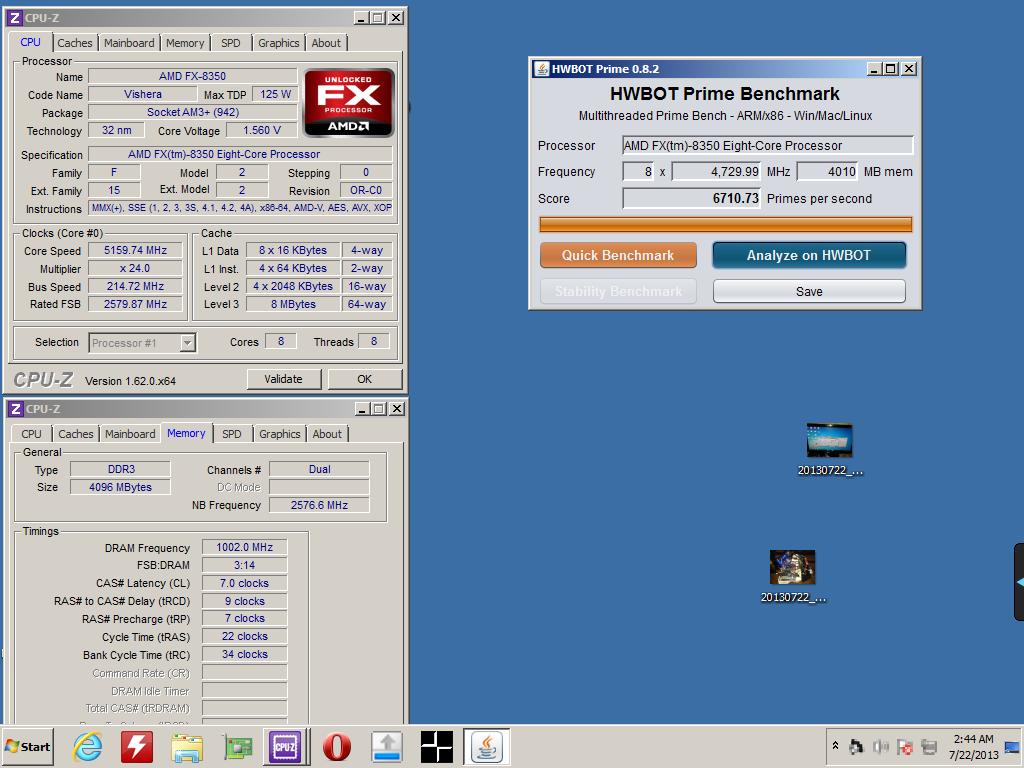This screenshot has width=1024, height=768.
Task: Open the Caches tab in top CPU-Z window
Action: [x=74, y=42]
